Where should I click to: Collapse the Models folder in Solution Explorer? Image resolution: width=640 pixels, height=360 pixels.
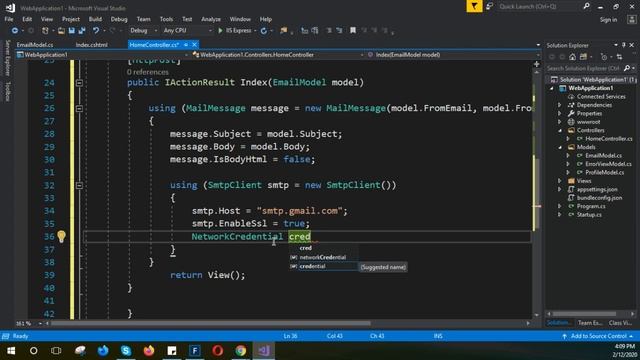click(560, 147)
